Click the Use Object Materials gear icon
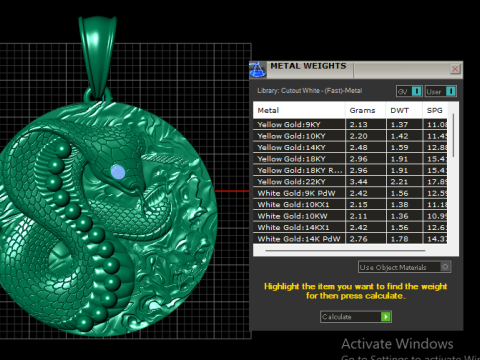The width and height of the screenshot is (480, 360). coord(445,267)
